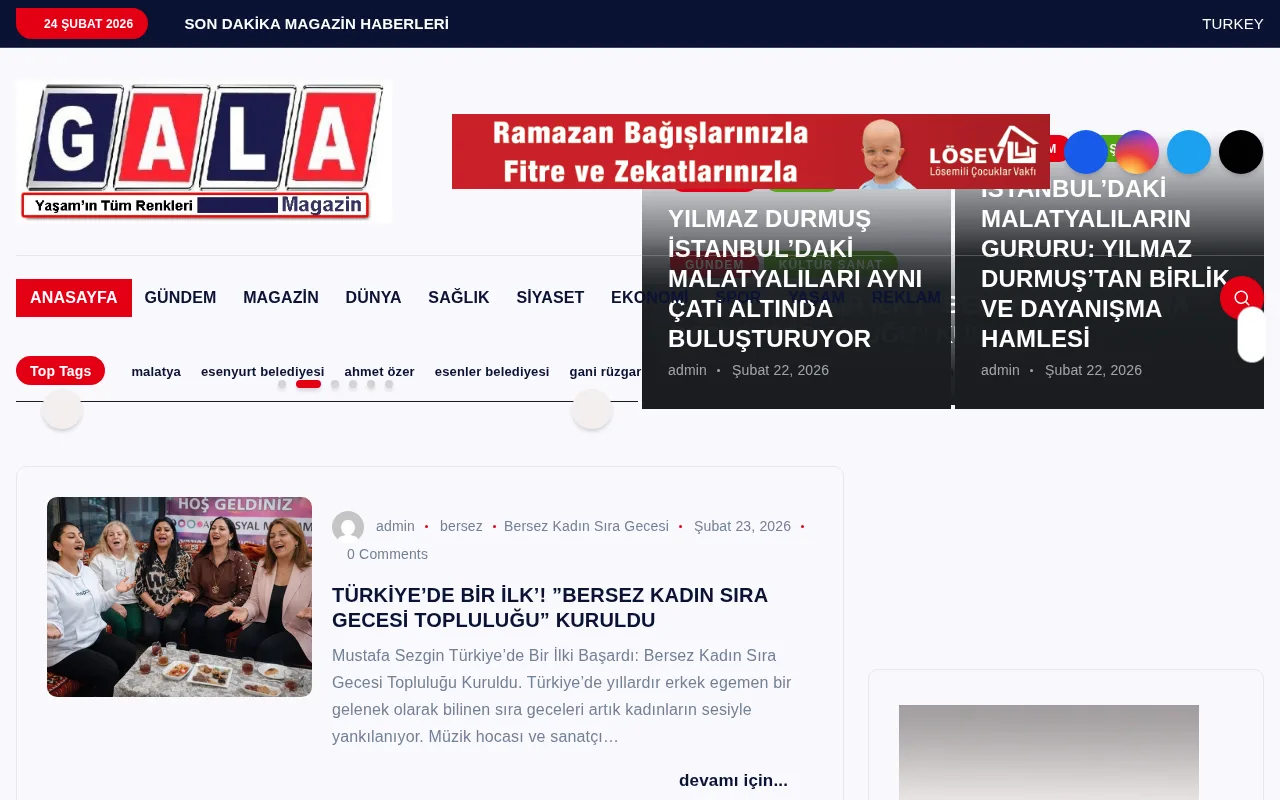Expand the EKONOMİ navigation dropdown
Image resolution: width=1280 pixels, height=800 pixels.
[x=651, y=297]
